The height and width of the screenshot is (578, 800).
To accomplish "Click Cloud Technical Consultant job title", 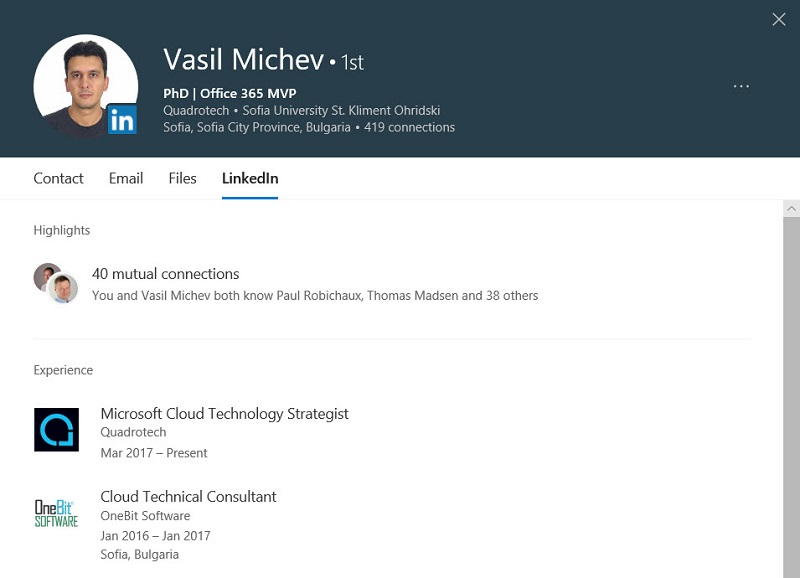I will (188, 496).
